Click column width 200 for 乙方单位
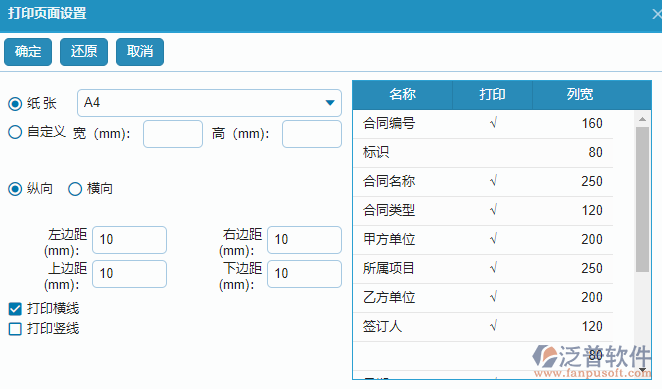This screenshot has height=389, width=662. (592, 297)
